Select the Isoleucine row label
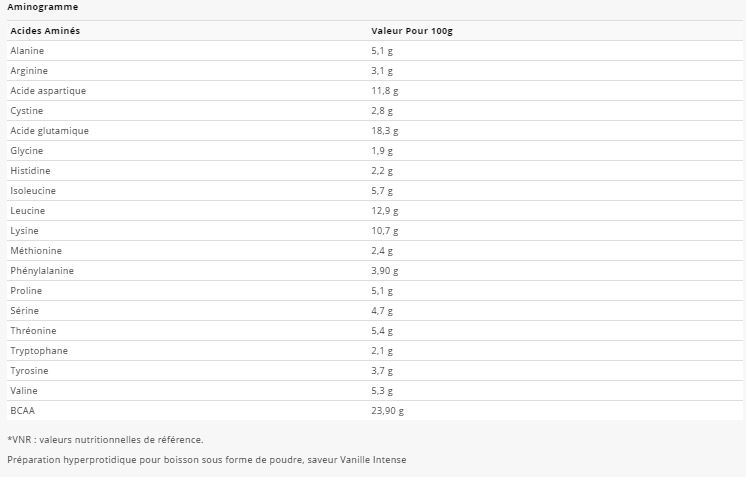Image resolution: width=746 pixels, height=477 pixels. click(x=33, y=191)
